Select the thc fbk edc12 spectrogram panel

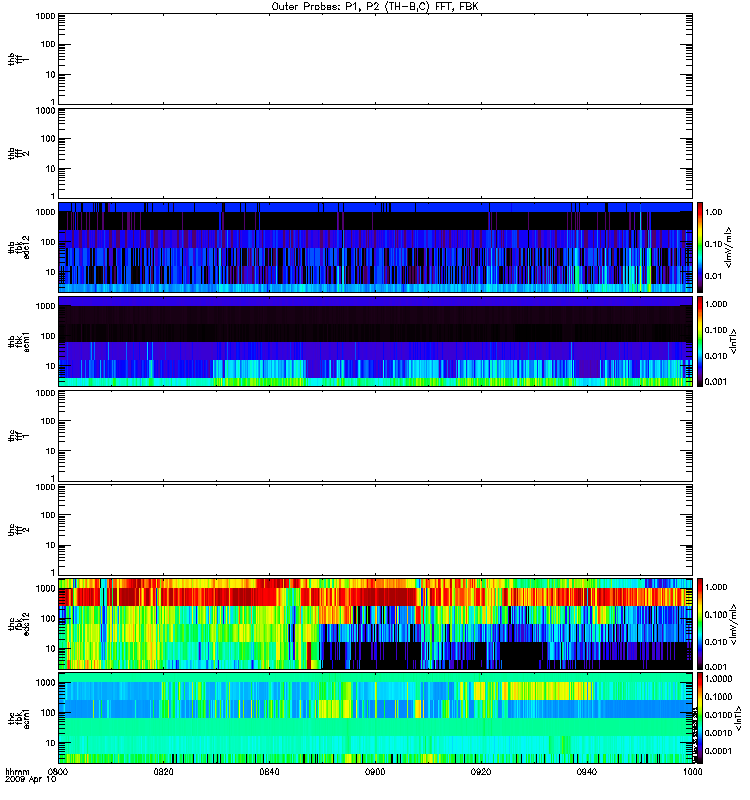(375, 624)
